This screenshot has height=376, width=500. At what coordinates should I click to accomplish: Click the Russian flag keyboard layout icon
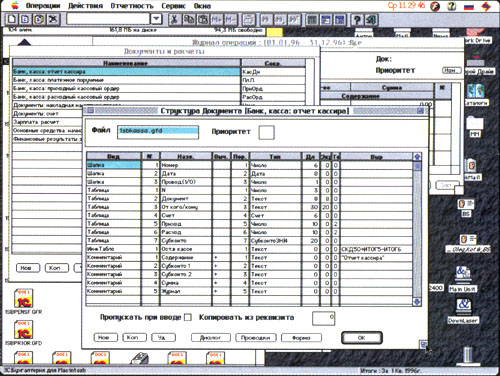[469, 6]
